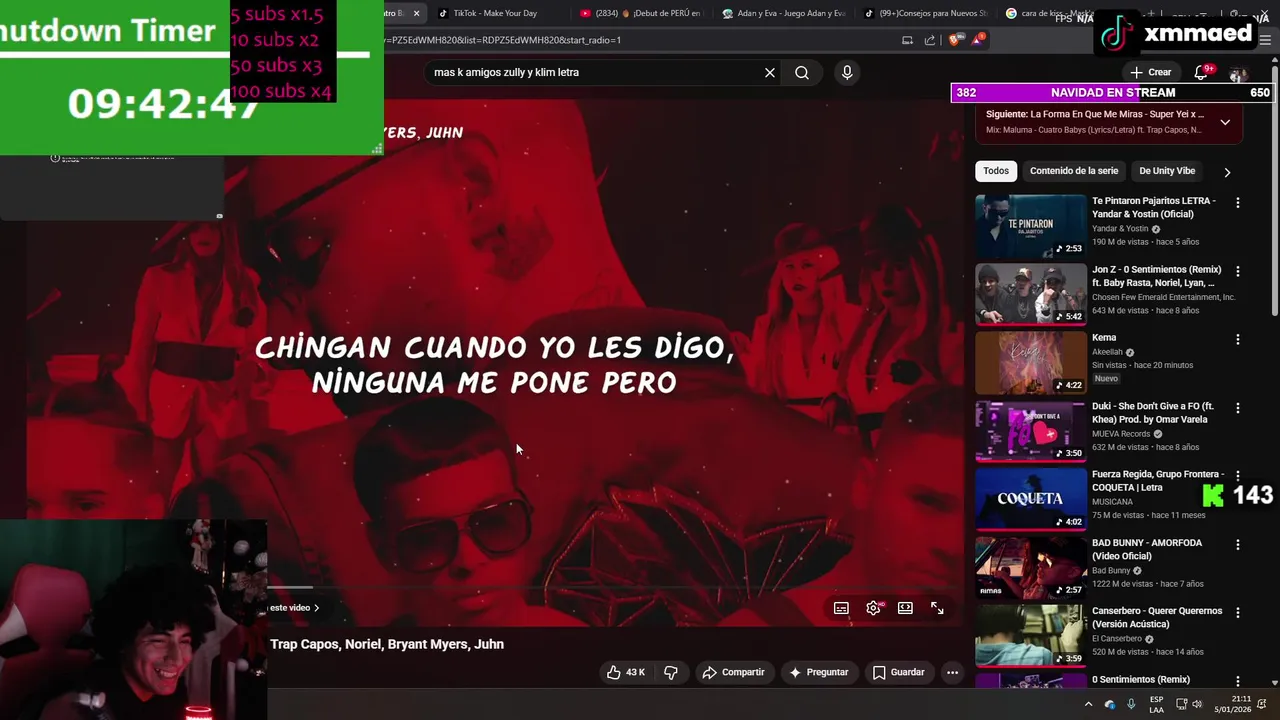Open Duki She Don't Give a FO thumbnail
The image size is (1280, 720).
1031,431
